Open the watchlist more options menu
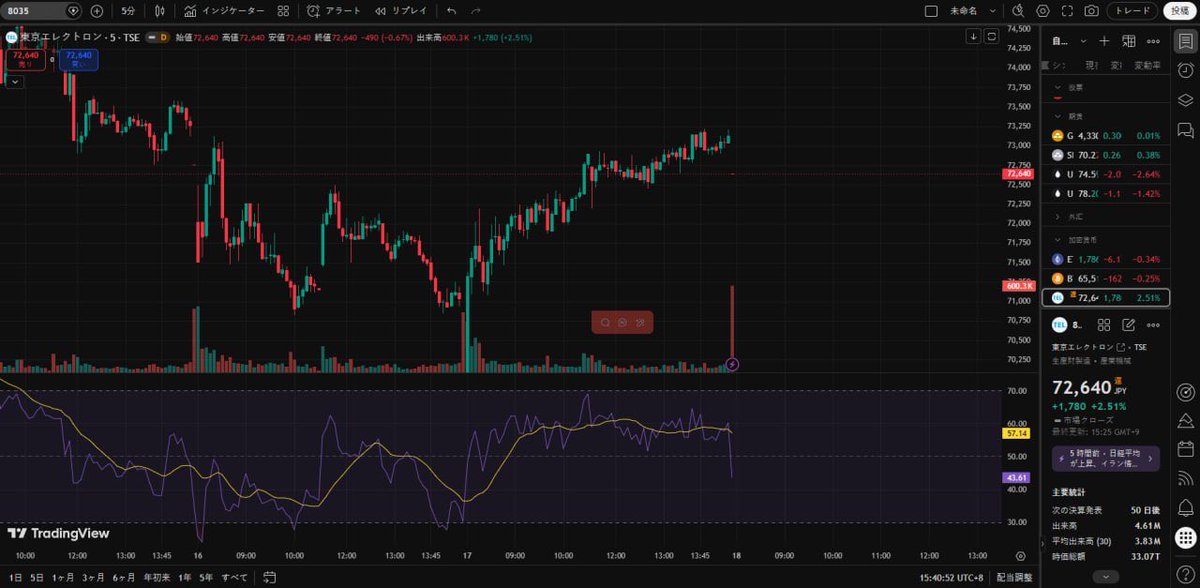 click(1153, 41)
